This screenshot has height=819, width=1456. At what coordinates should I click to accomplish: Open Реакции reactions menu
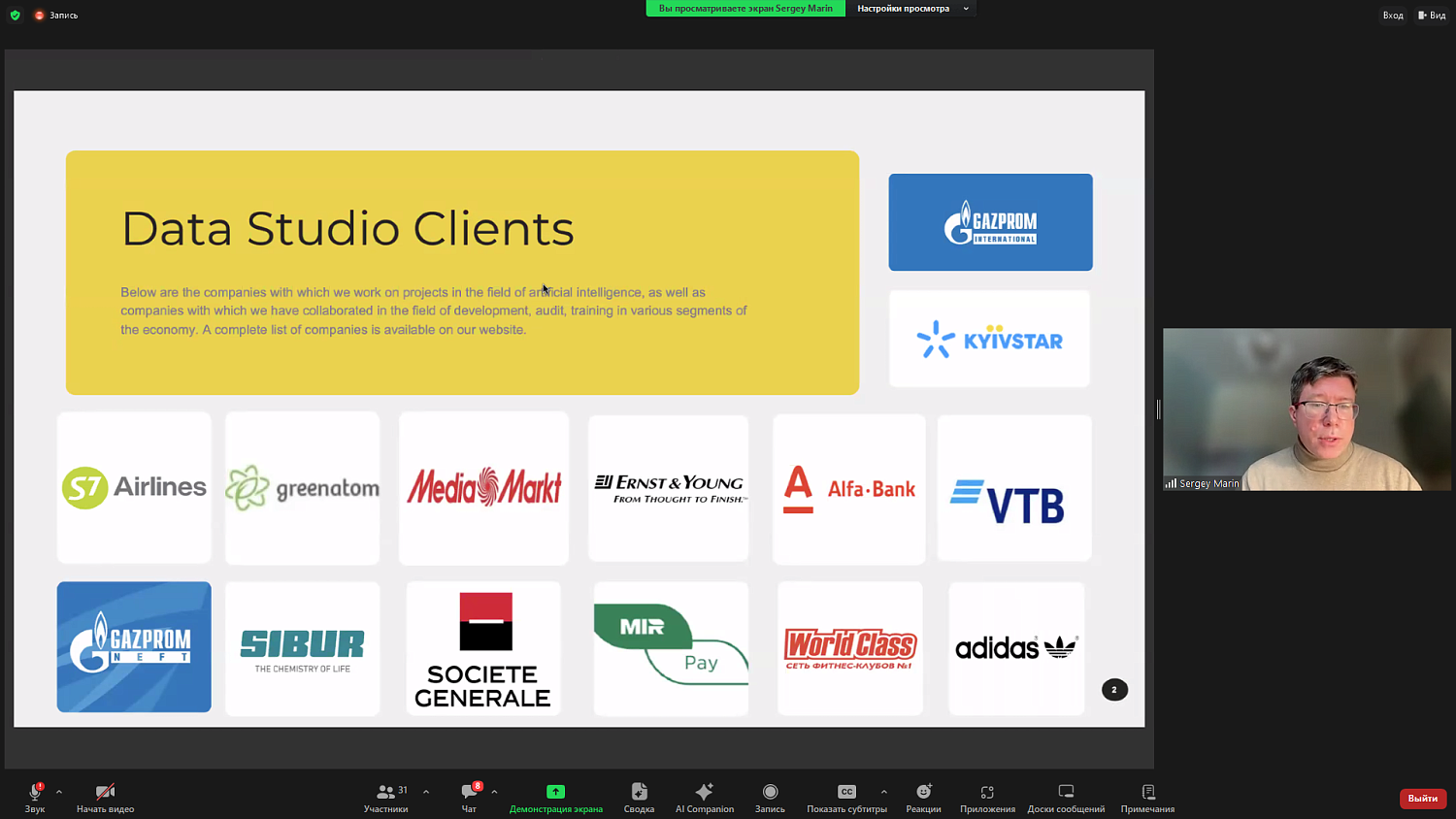923,798
